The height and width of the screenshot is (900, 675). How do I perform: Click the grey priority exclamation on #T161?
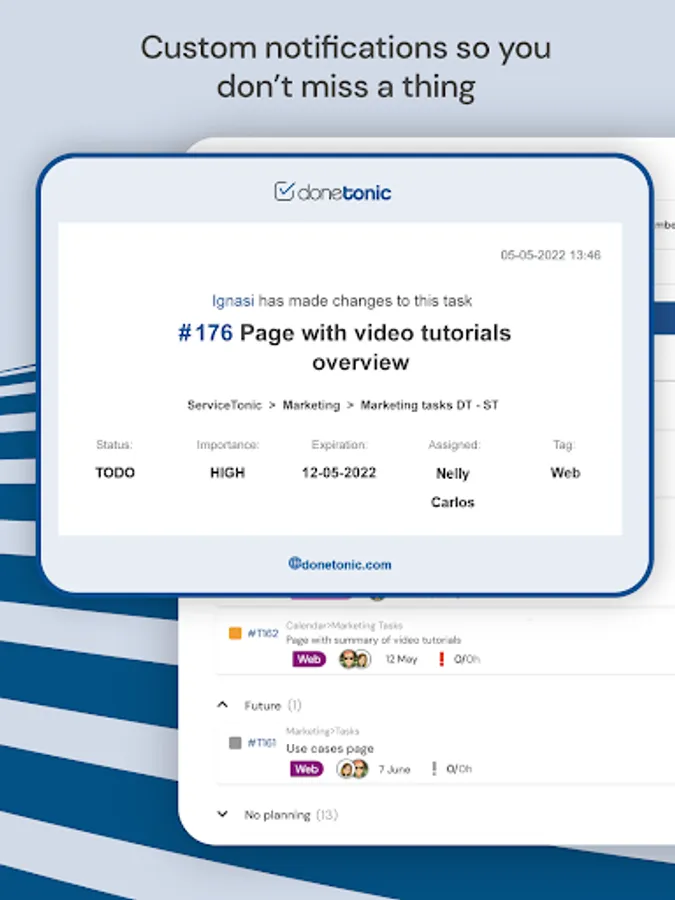[434, 769]
